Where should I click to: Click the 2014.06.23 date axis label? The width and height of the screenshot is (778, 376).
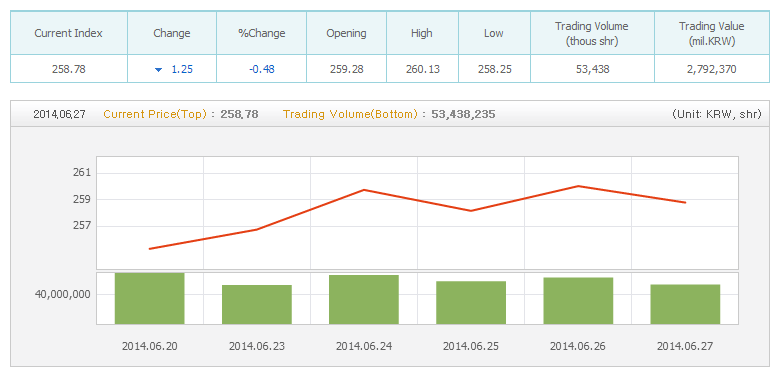coord(257,346)
